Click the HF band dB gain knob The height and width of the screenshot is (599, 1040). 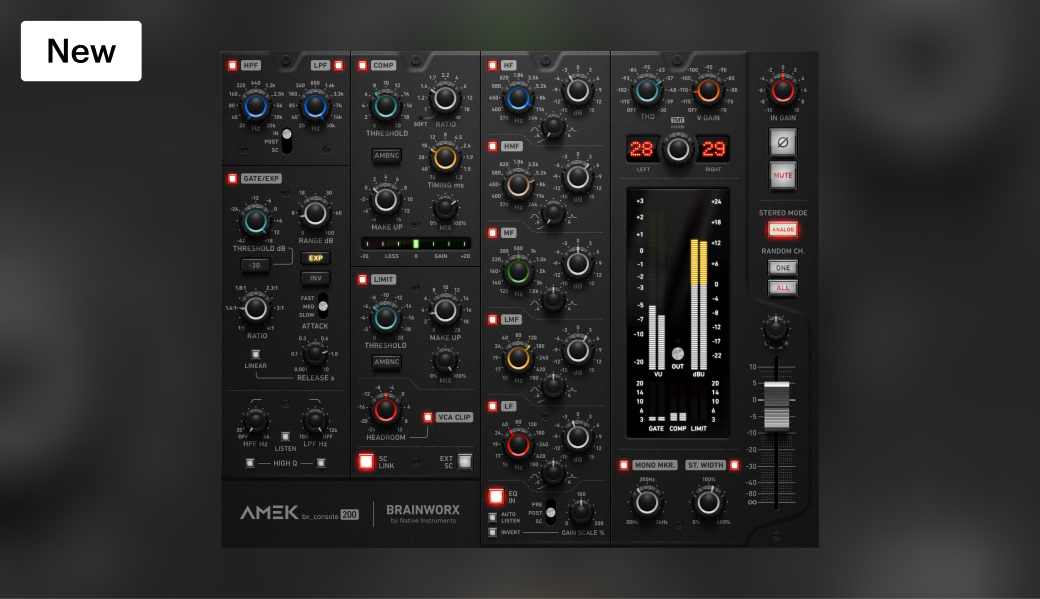(x=578, y=92)
